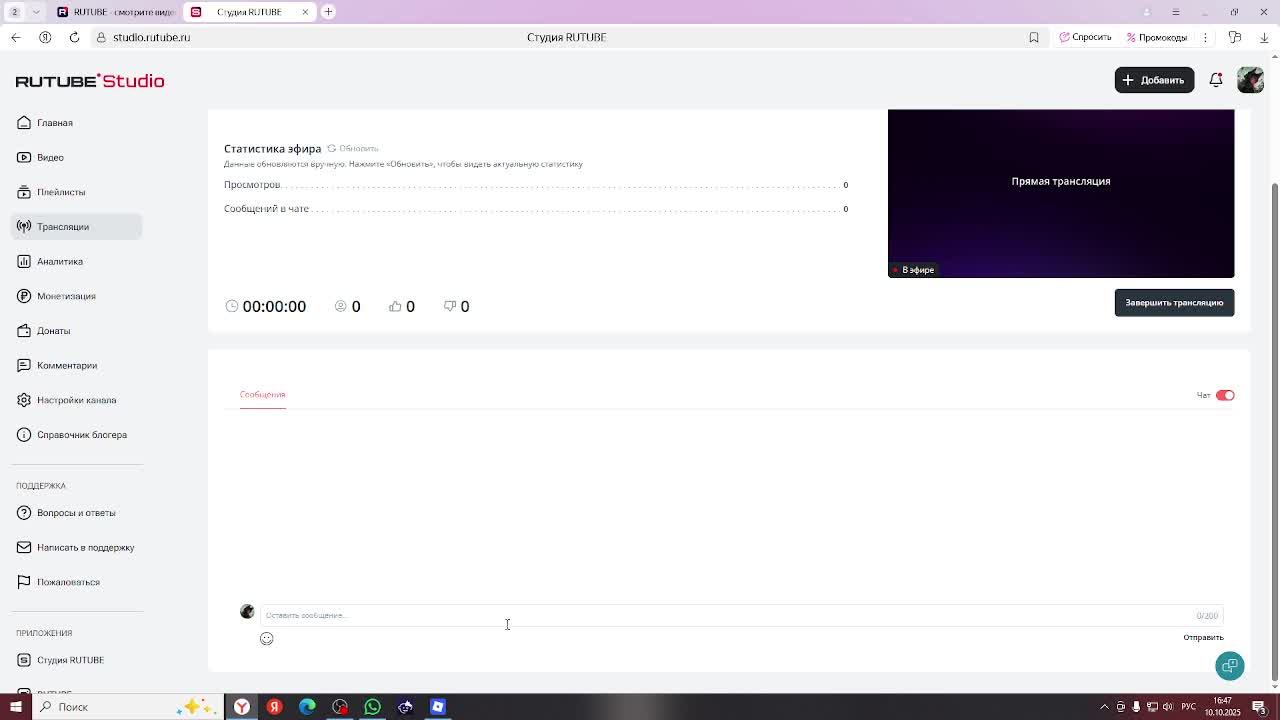This screenshot has height=720, width=1280.
Task: Click the Оставить сообщение chat input
Action: click(741, 615)
